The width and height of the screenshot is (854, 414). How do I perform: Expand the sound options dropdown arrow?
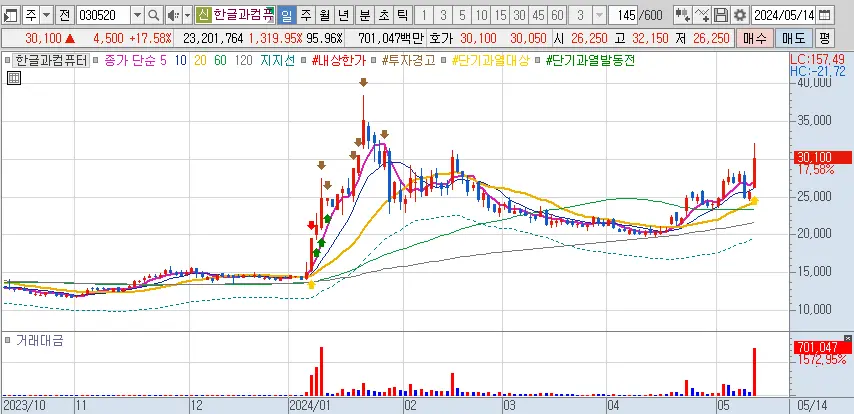[x=187, y=15]
